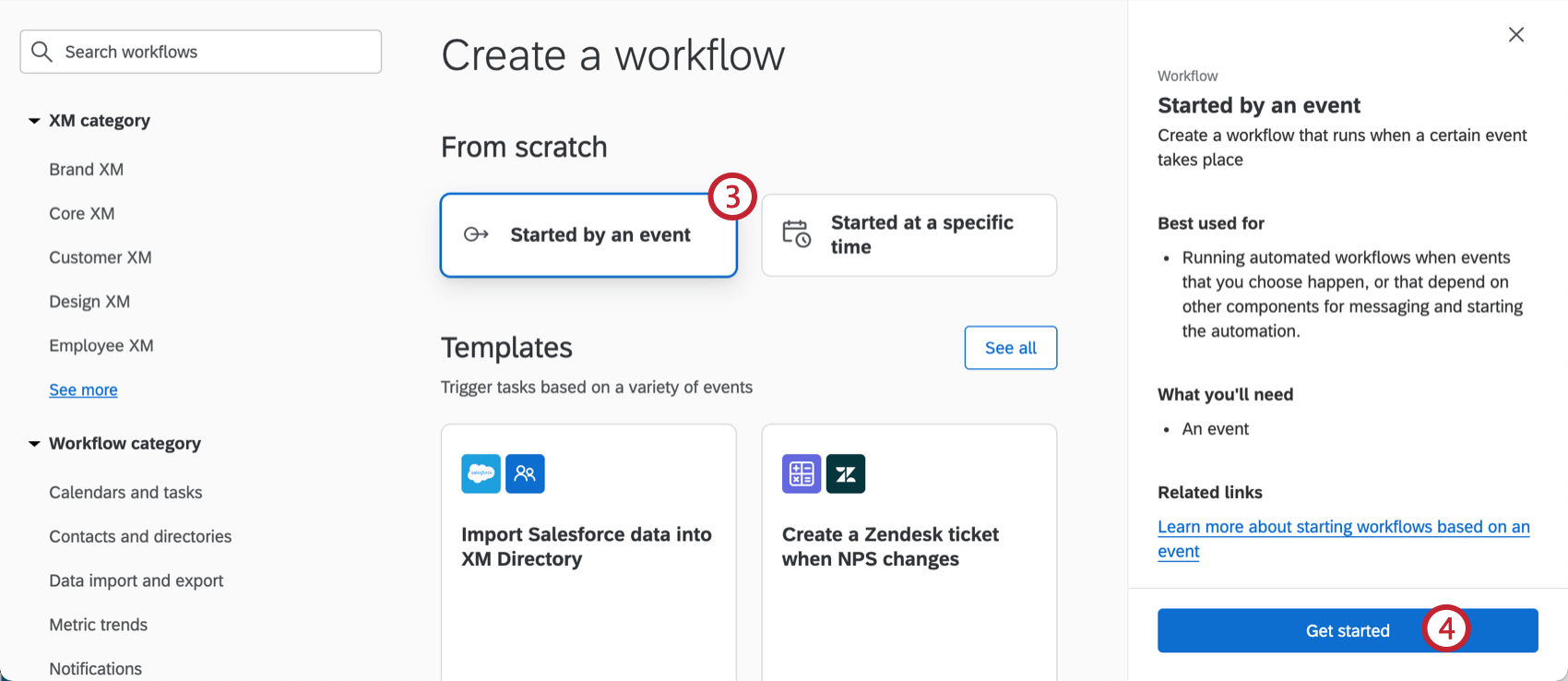Click the purple survey data icon
1568x681 pixels.
click(801, 473)
